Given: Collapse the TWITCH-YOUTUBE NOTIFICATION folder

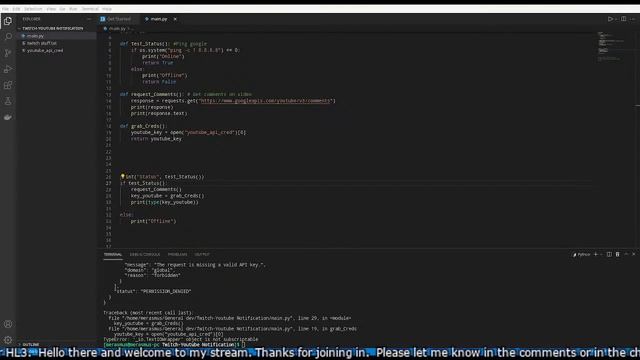Looking at the screenshot, I should pos(52,28).
